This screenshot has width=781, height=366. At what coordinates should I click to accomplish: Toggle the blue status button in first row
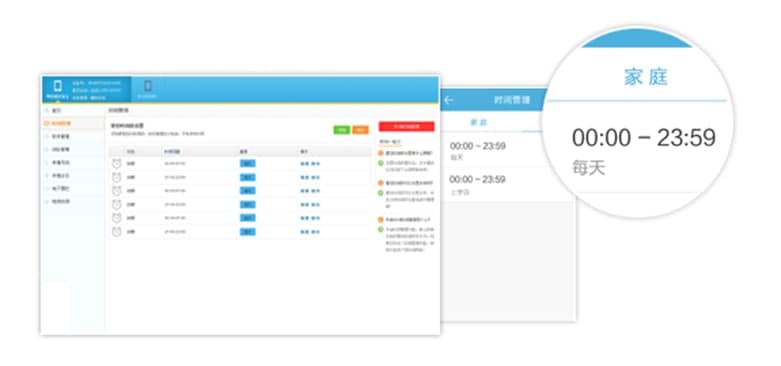pos(248,163)
